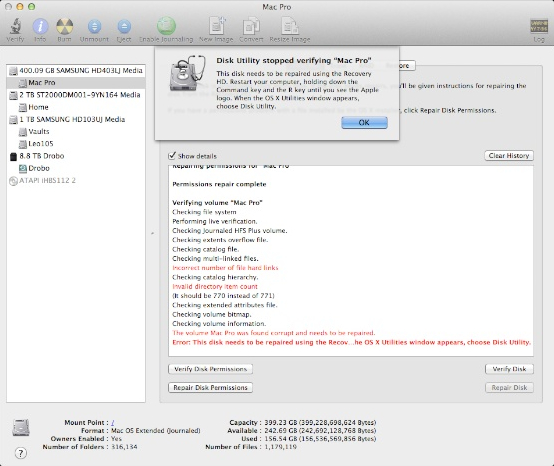This screenshot has width=554, height=466.
Task: Click the Used 156.54 GB value
Action: (320, 439)
